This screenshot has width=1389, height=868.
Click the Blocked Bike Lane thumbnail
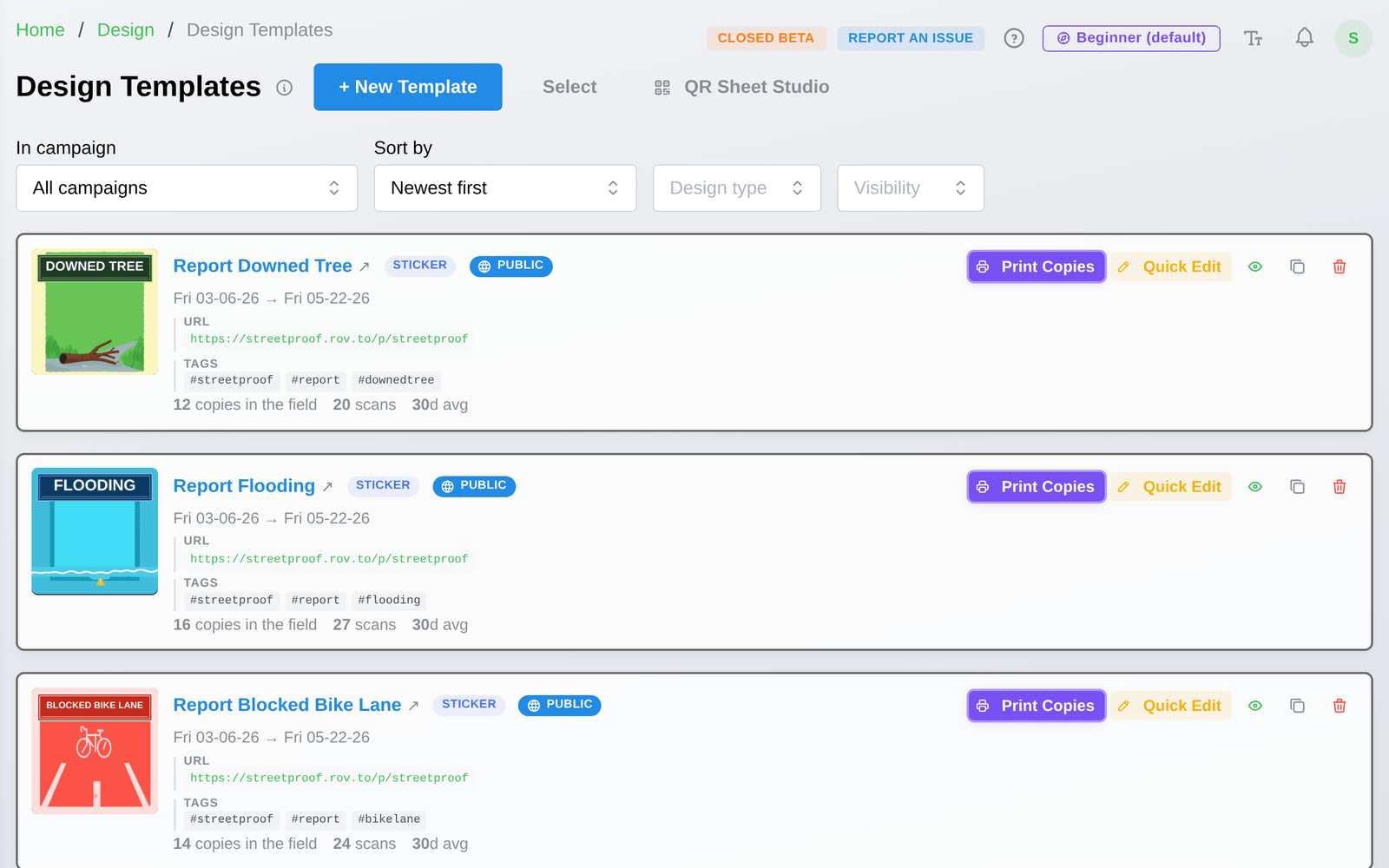tap(95, 751)
